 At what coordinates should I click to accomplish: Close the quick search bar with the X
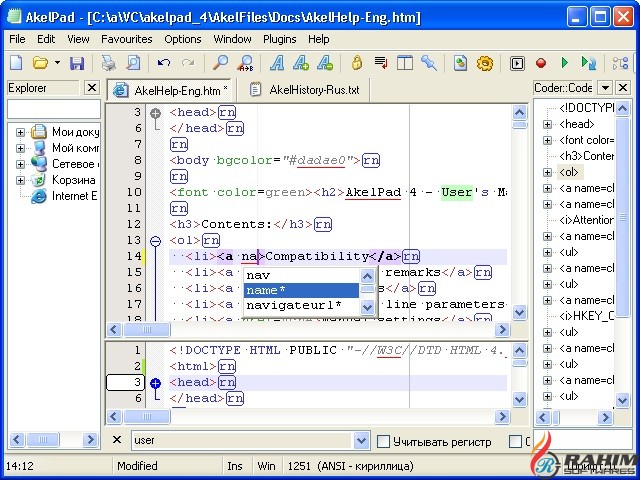pos(117,440)
